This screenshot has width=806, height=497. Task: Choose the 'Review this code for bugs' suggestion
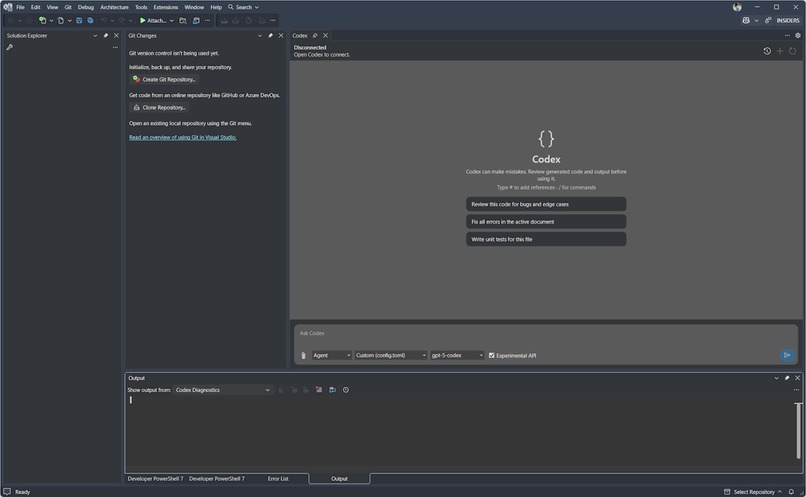coord(546,204)
